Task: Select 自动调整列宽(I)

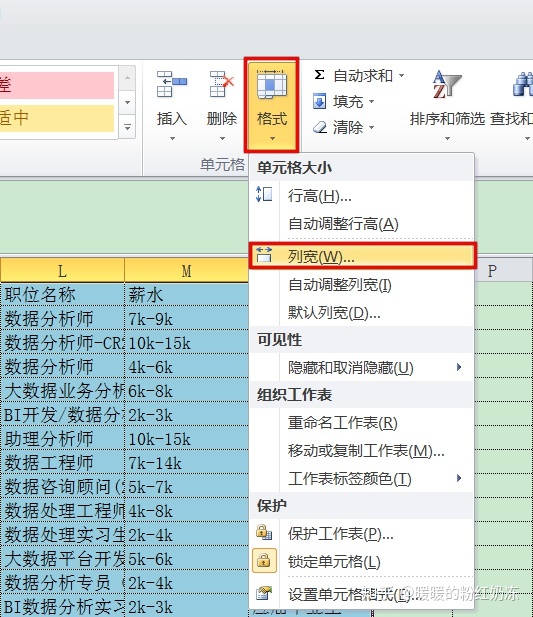Action: pos(361,284)
